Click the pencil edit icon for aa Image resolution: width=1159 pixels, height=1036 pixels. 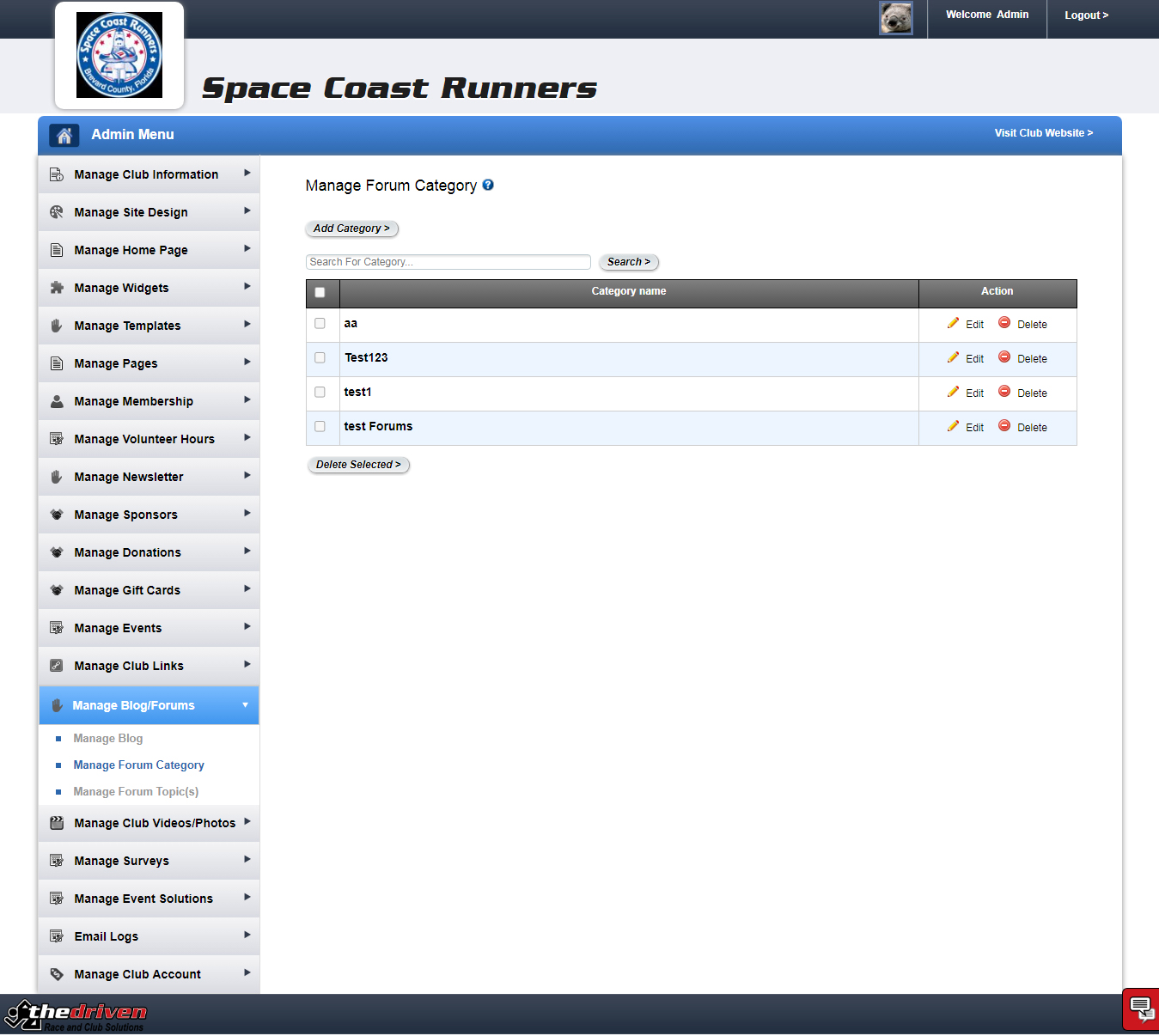click(953, 323)
